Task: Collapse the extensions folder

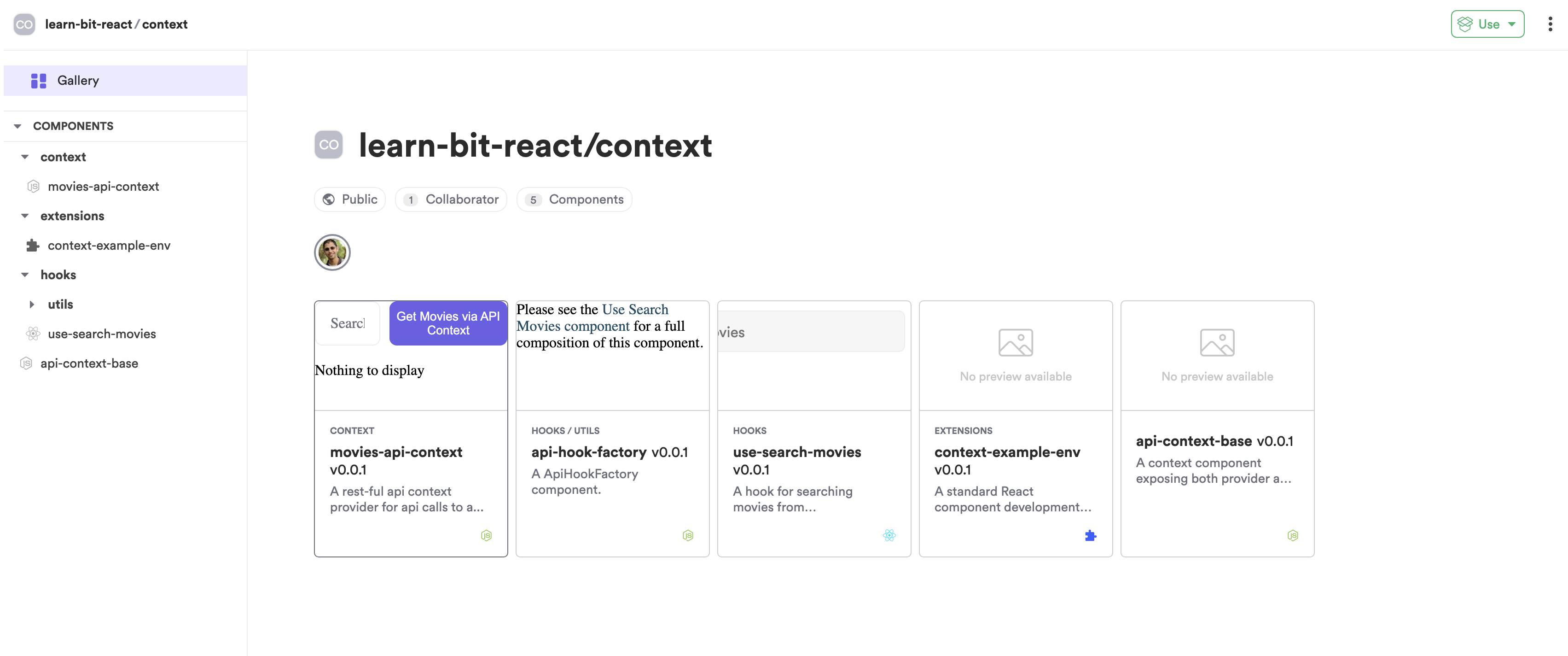Action: click(25, 216)
